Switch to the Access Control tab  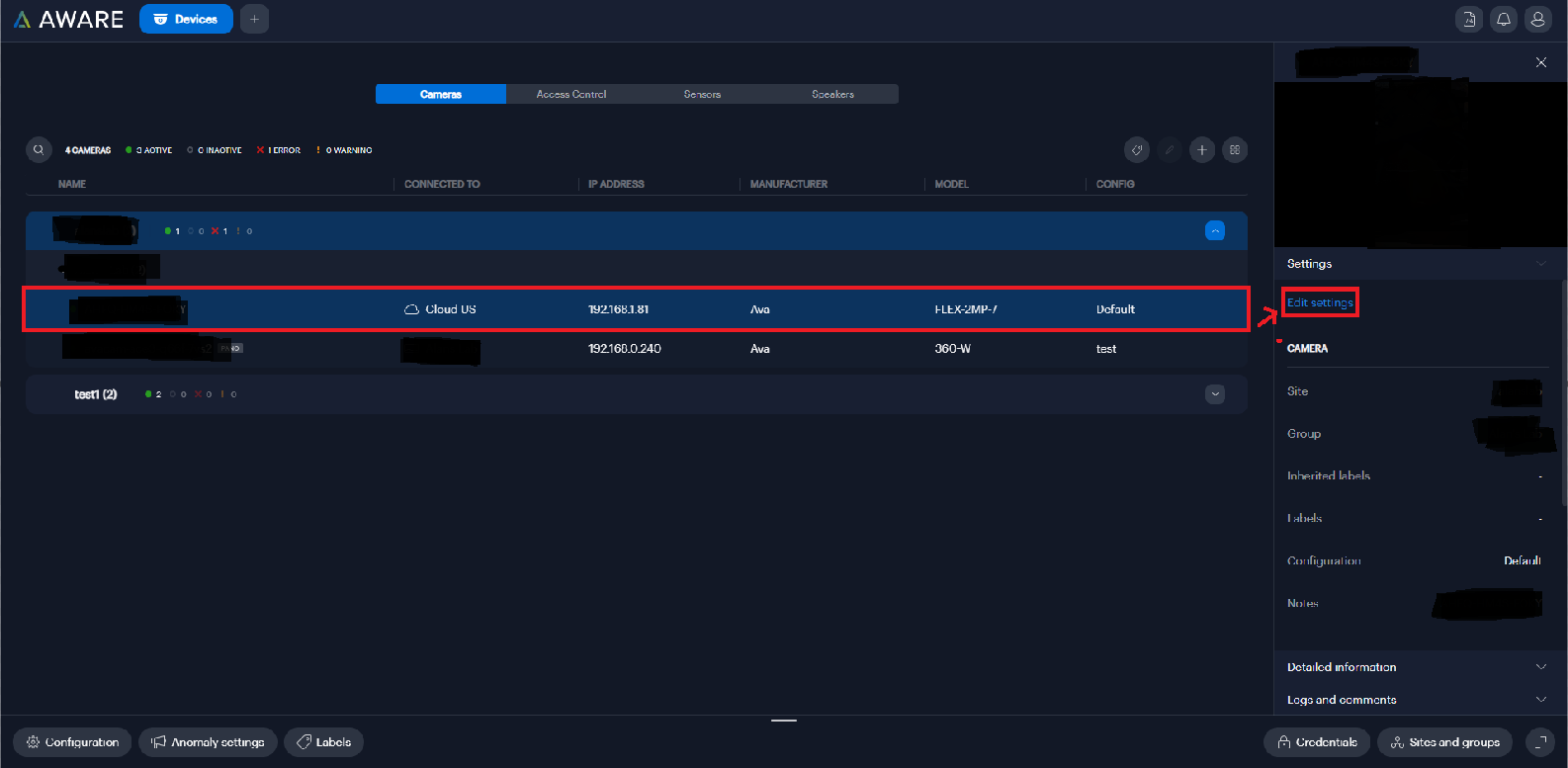[571, 94]
